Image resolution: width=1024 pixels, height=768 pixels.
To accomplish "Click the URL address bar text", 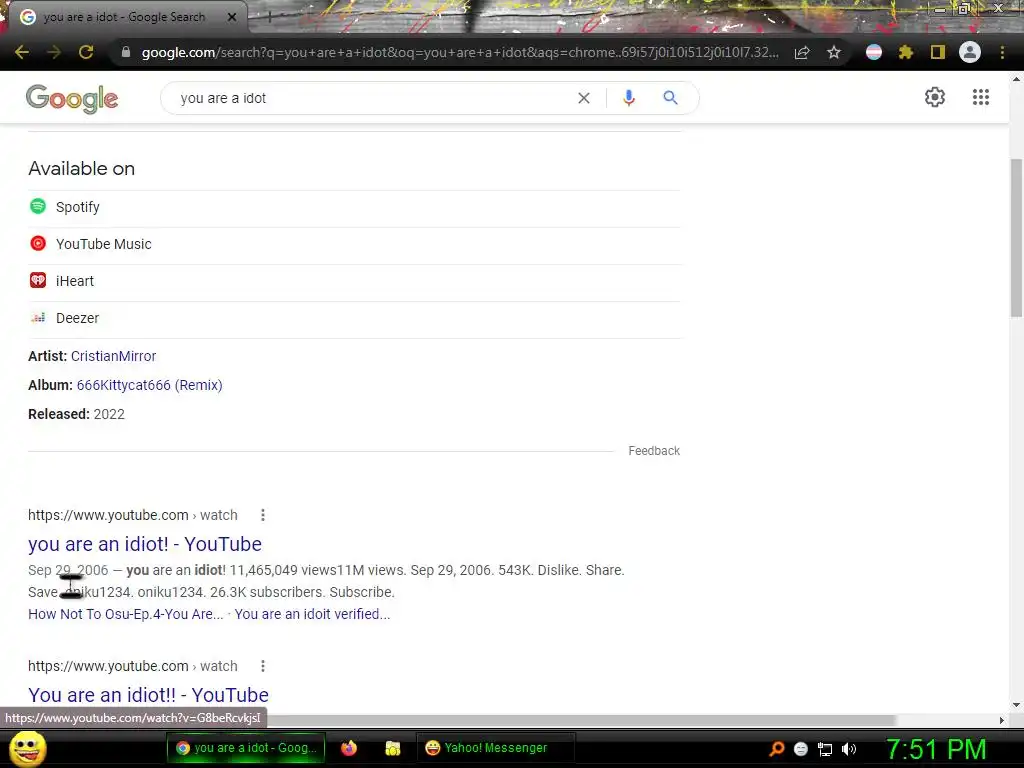I will coord(460,52).
